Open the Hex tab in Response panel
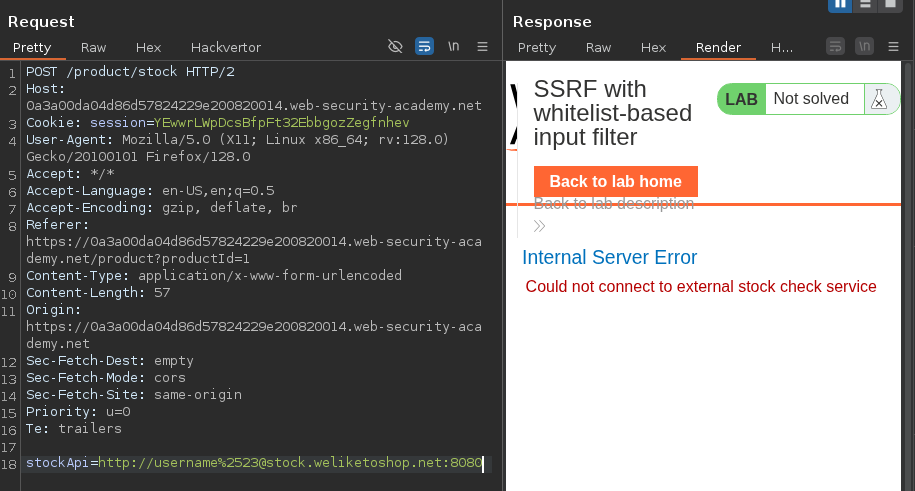The image size is (915, 491). (x=653, y=47)
